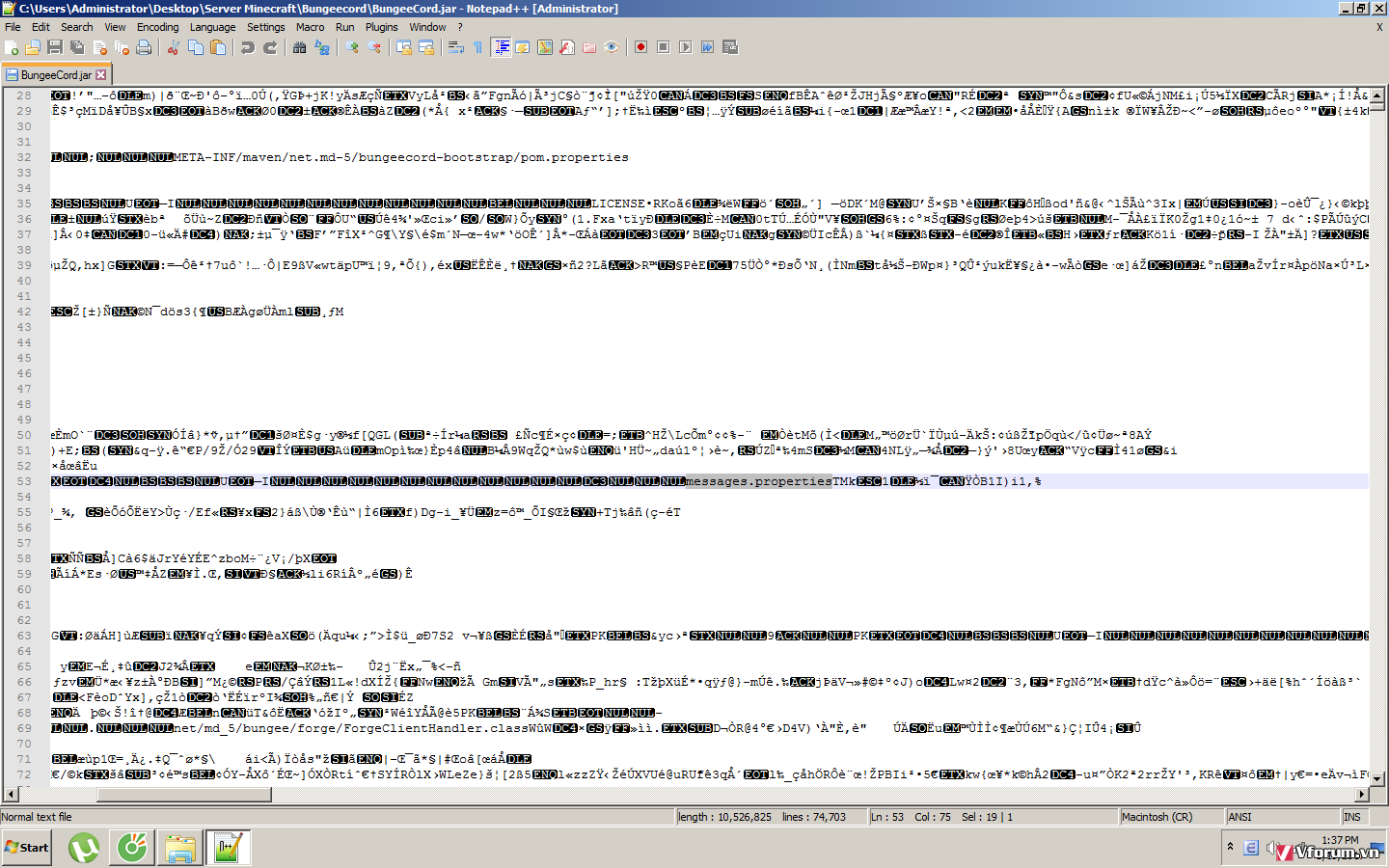The image size is (1389, 868).
Task: Open the ? help menu
Action: (x=460, y=27)
